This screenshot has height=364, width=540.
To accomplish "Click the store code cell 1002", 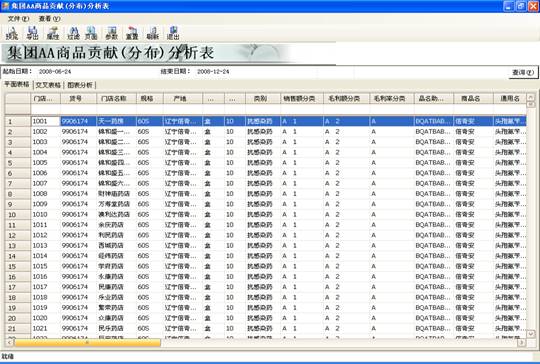I will click(x=45, y=132).
